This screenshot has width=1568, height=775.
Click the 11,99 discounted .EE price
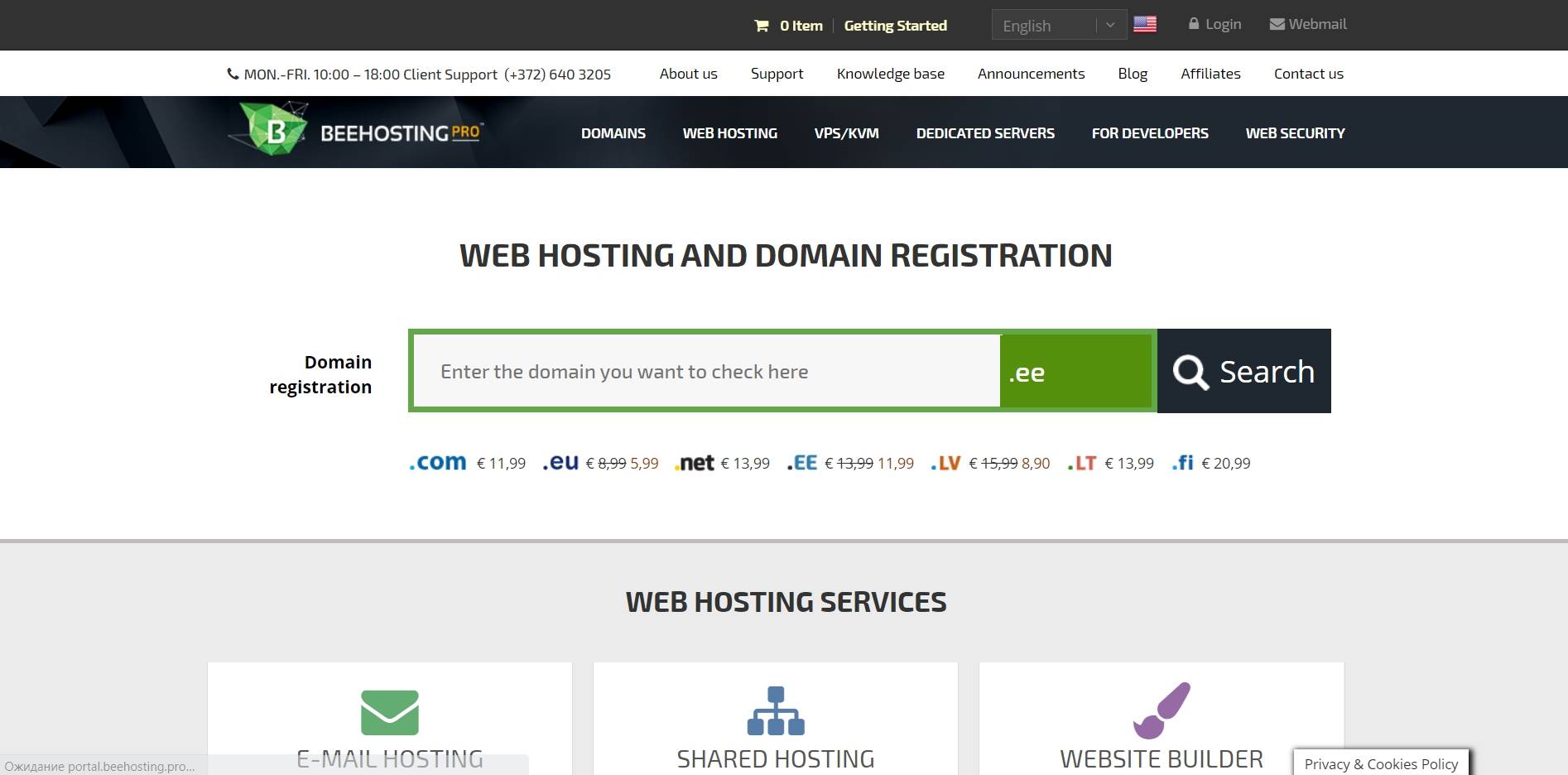pyautogui.click(x=896, y=464)
